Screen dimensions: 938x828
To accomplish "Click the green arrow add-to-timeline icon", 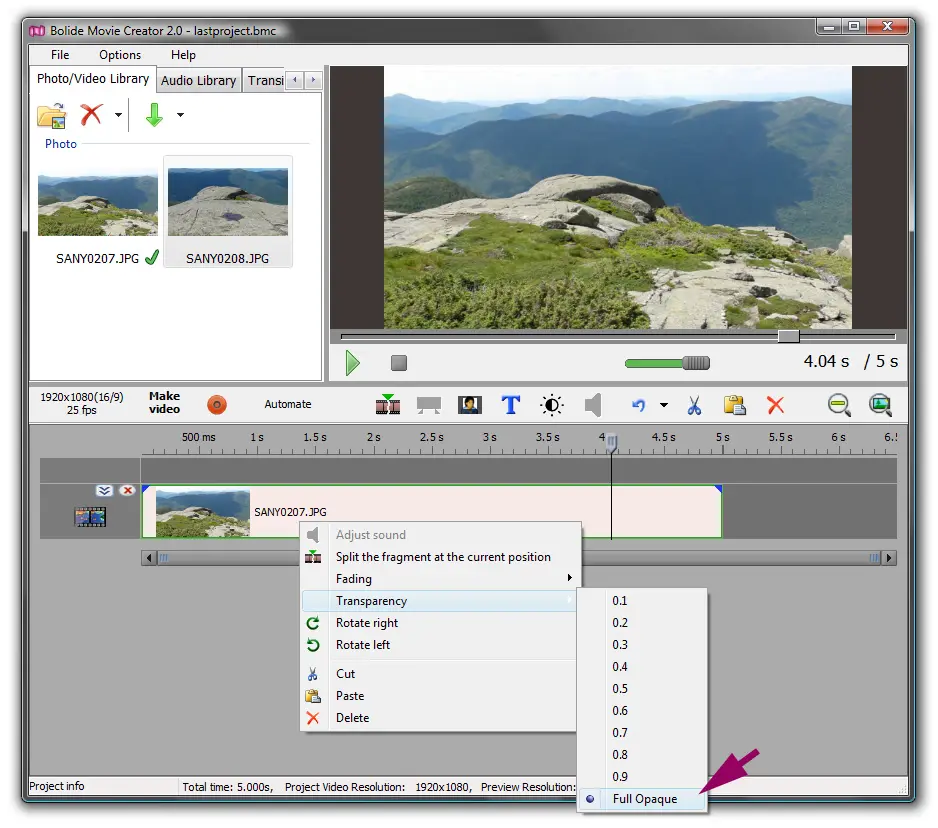I will (x=154, y=115).
